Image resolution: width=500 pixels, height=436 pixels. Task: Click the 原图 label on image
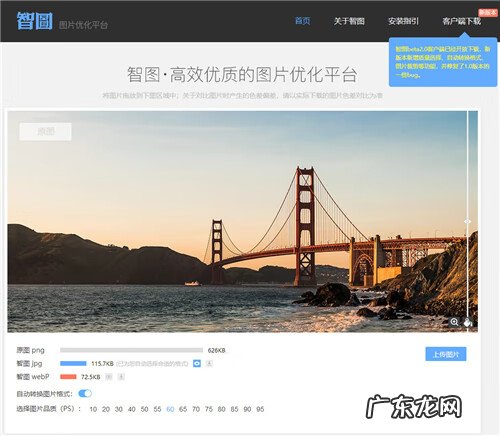46,131
